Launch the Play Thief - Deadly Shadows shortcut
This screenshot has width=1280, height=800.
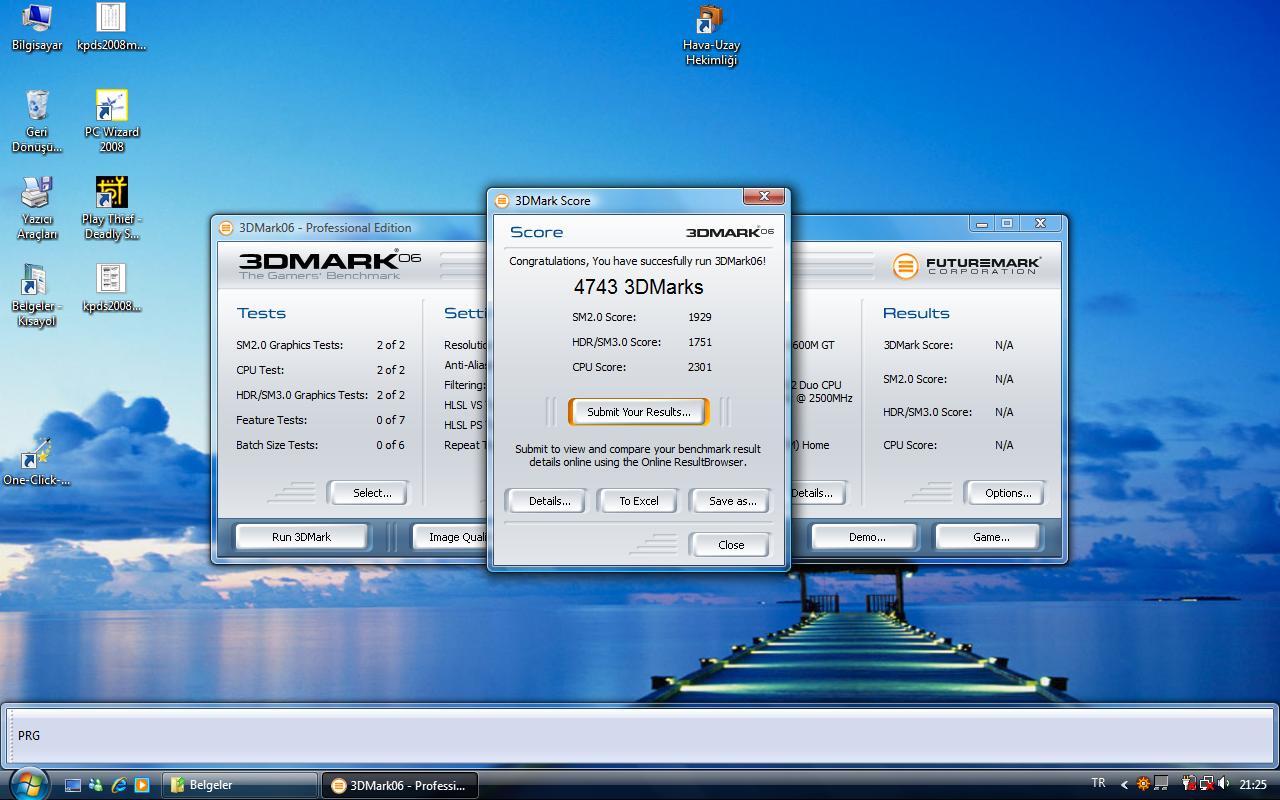point(111,208)
